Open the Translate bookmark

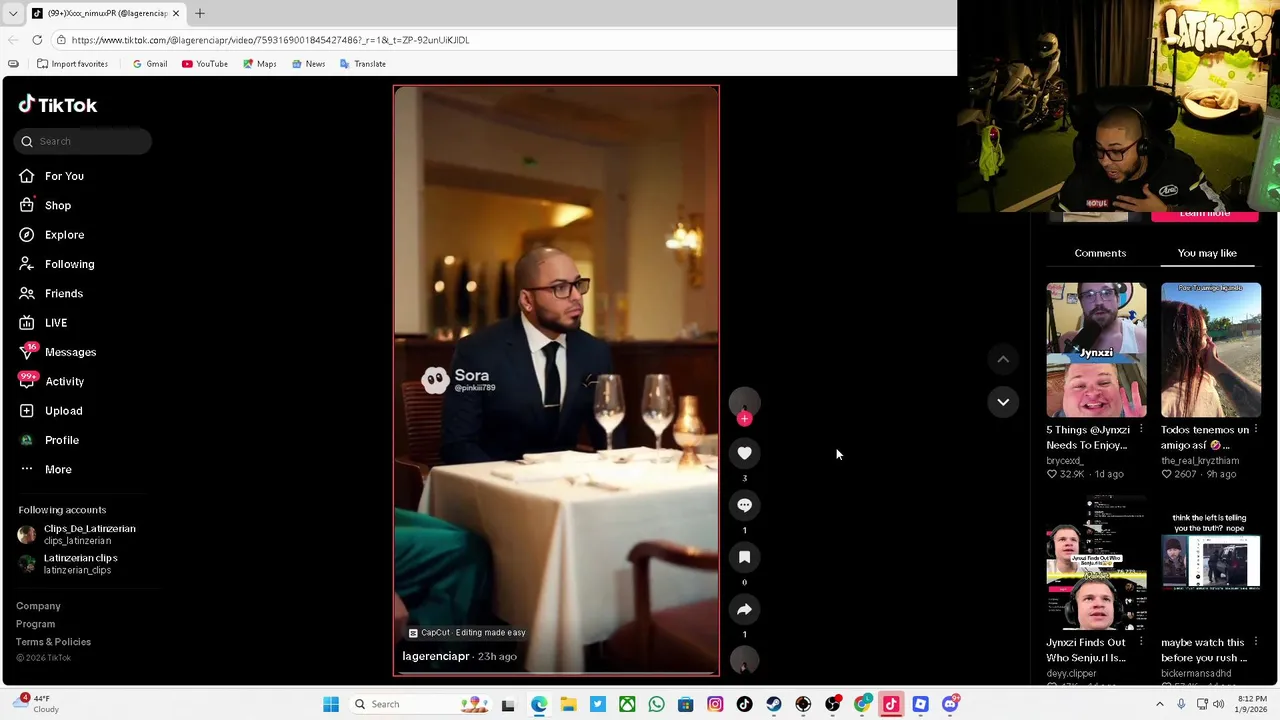(x=362, y=64)
